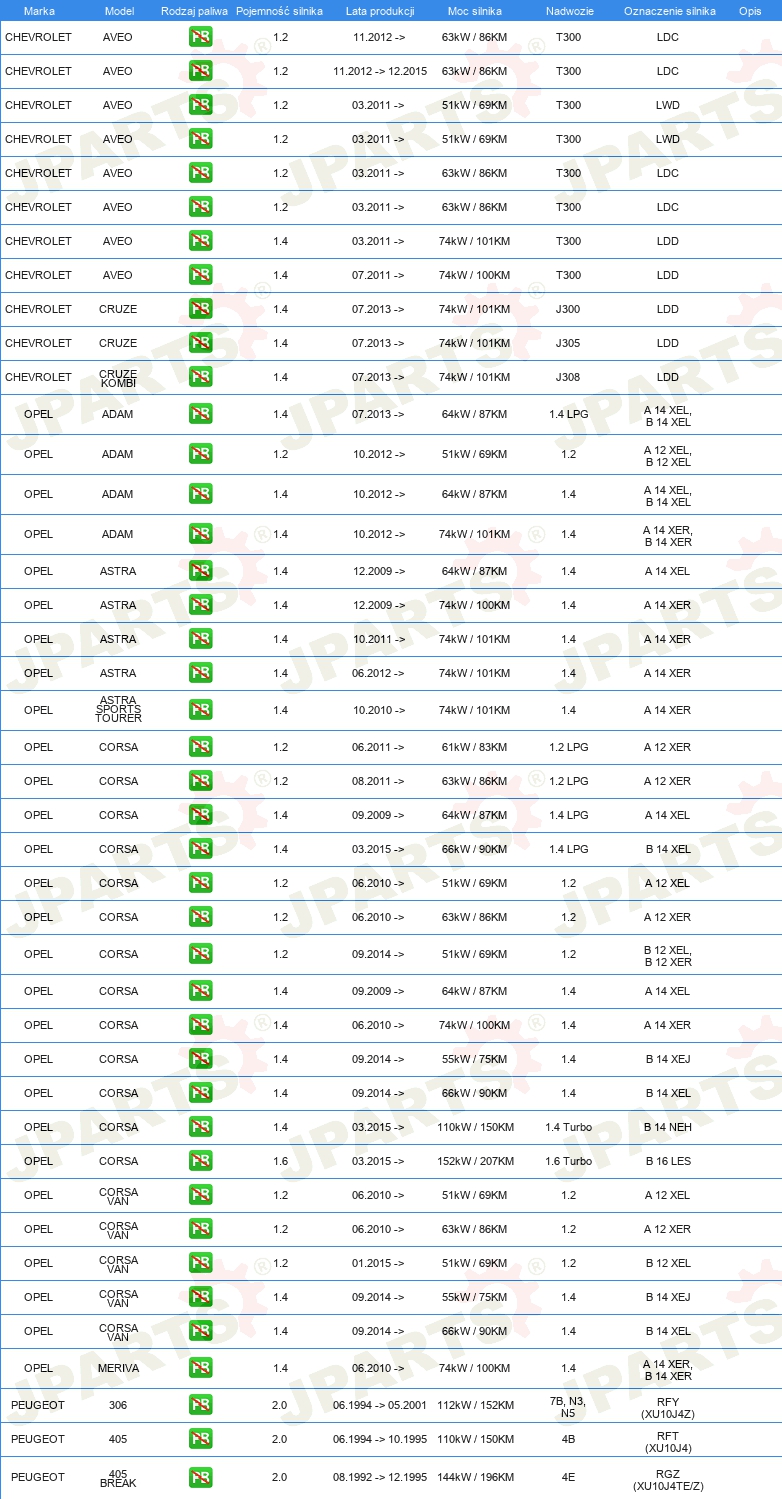Click fuel icon in Adam A 14 XER row

[200, 534]
